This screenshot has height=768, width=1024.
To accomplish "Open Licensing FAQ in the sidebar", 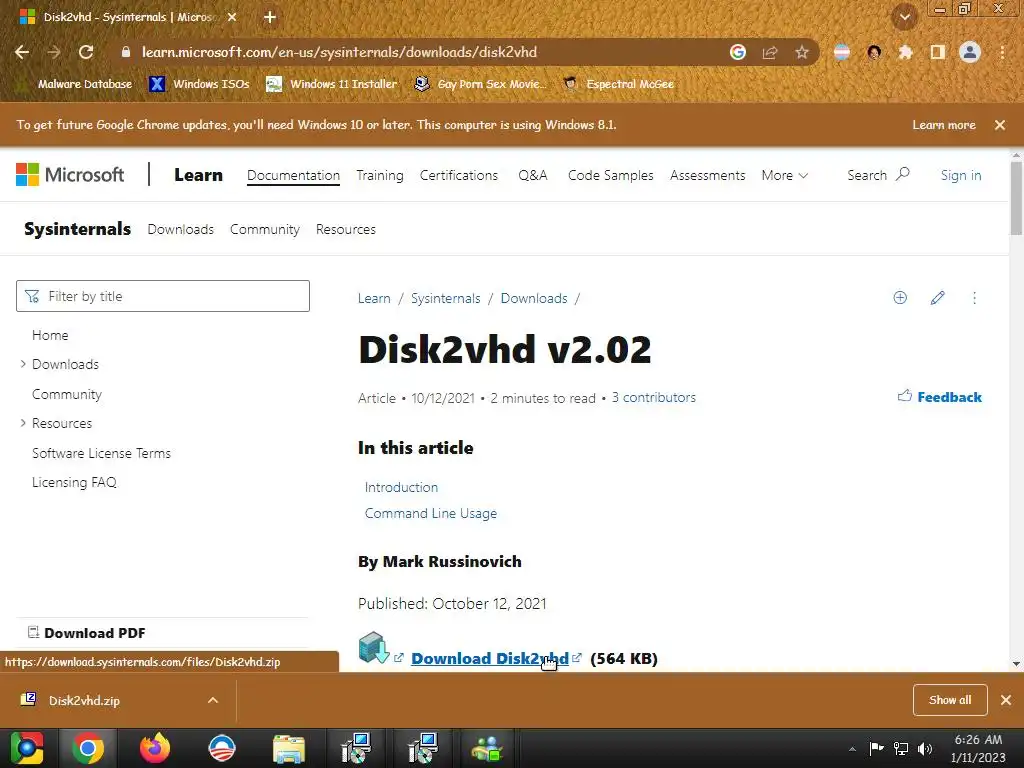I will coord(74,482).
